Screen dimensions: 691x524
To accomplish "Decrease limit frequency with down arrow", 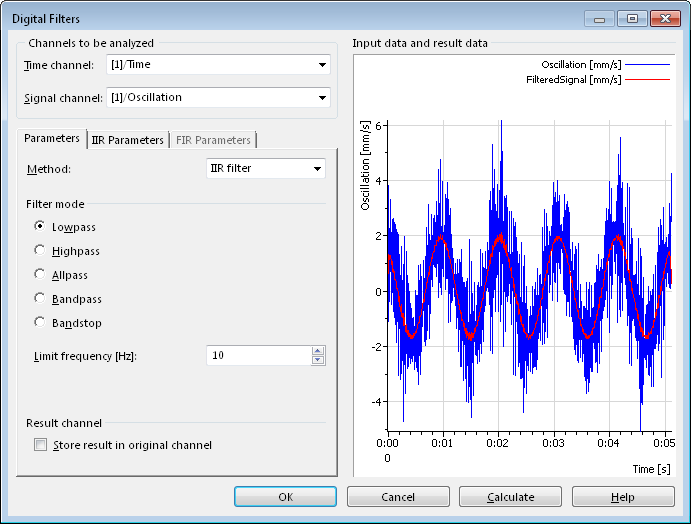I will [x=318, y=360].
